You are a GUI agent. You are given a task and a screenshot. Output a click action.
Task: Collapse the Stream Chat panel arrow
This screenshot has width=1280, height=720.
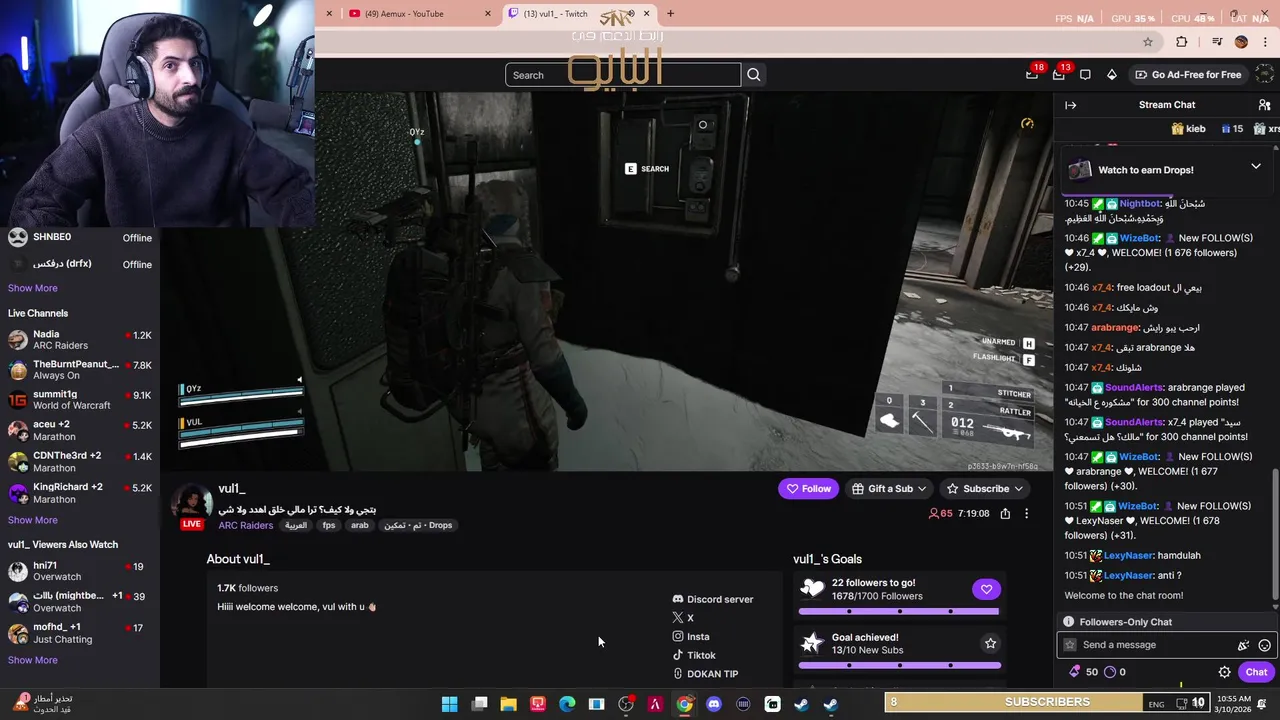1070,105
